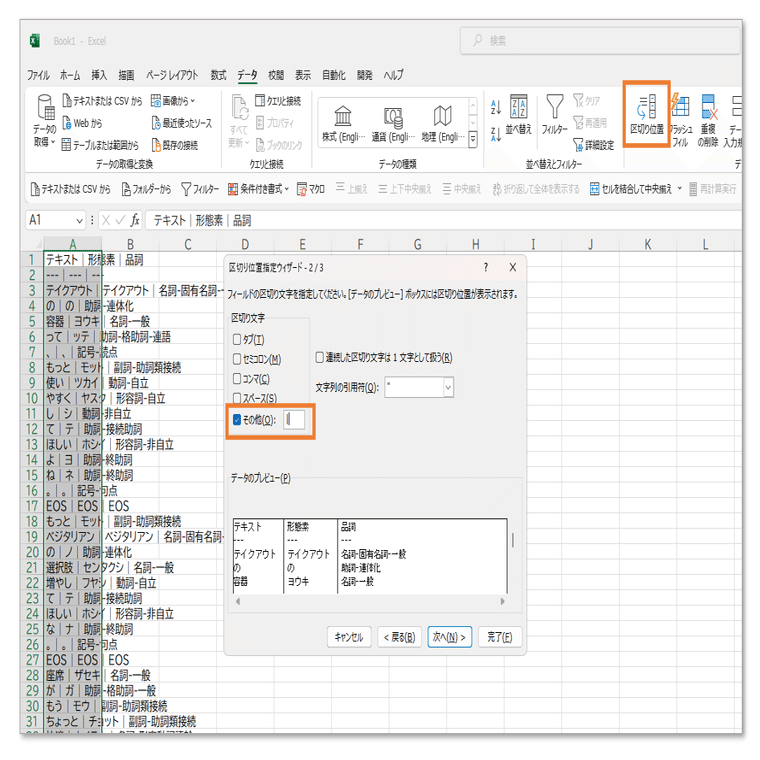This screenshot has height=760, width=760.
Task: Switch to the View (表示) tab
Action: click(x=303, y=75)
